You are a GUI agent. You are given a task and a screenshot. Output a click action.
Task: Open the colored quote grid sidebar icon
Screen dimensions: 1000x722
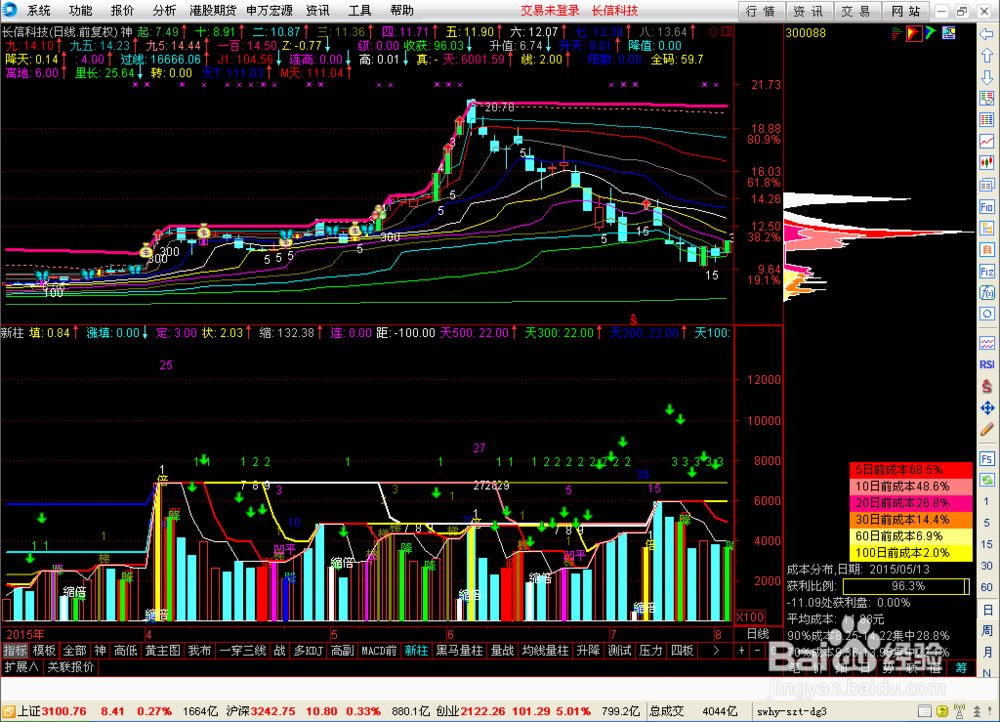tap(987, 120)
